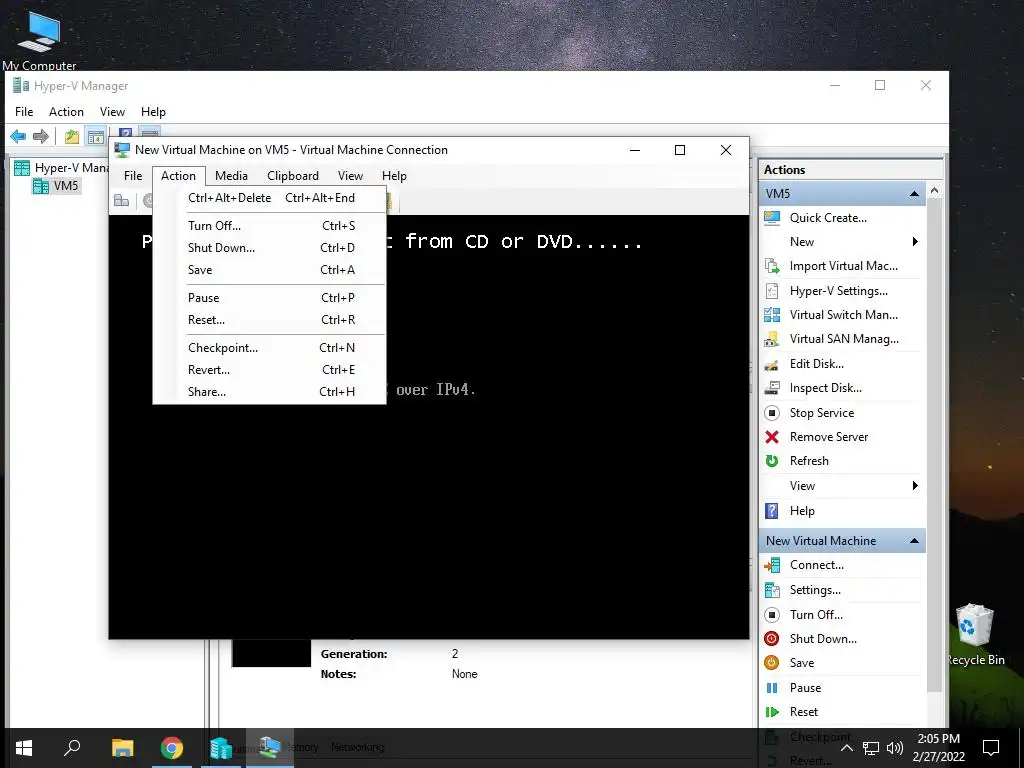Click the Inspect Disk icon

pyautogui.click(x=772, y=388)
